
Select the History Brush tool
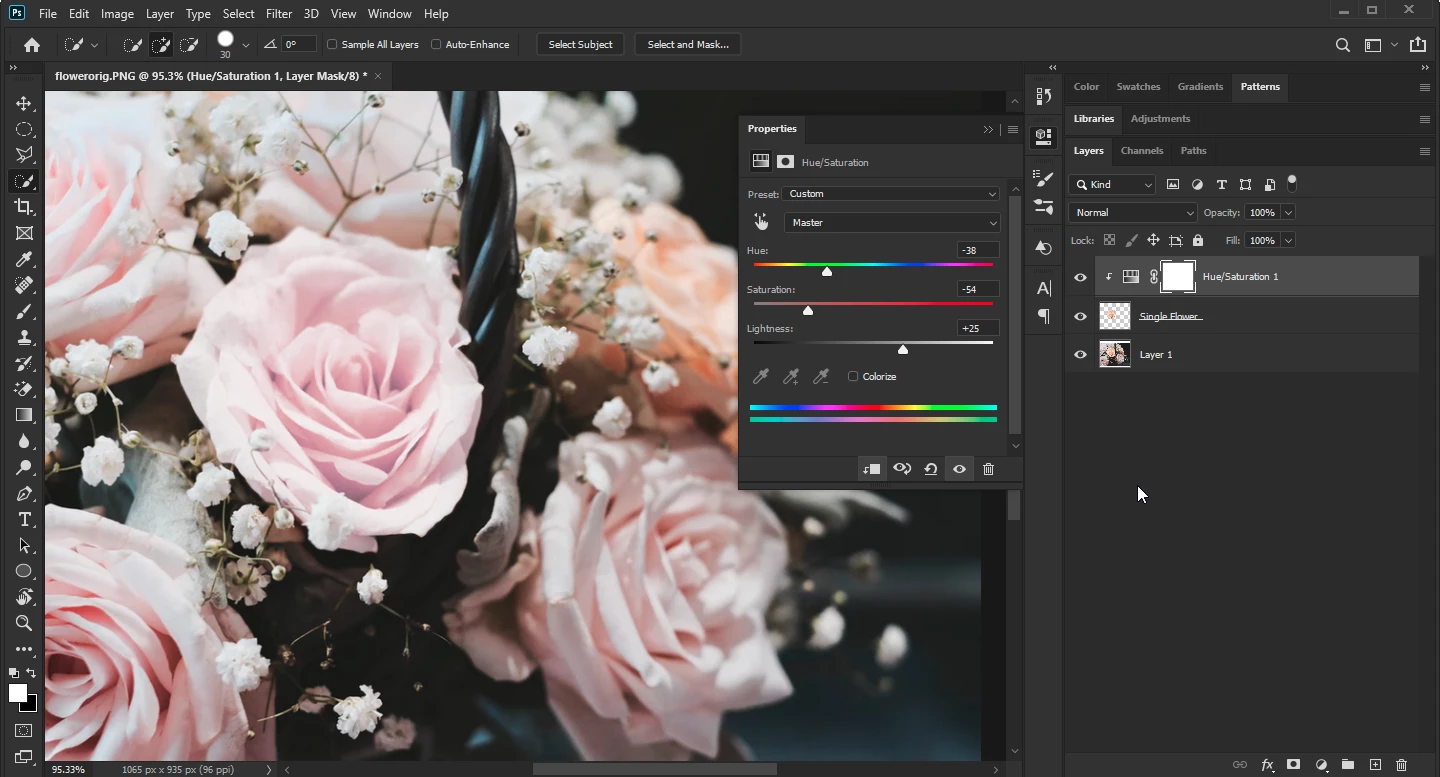click(24, 364)
